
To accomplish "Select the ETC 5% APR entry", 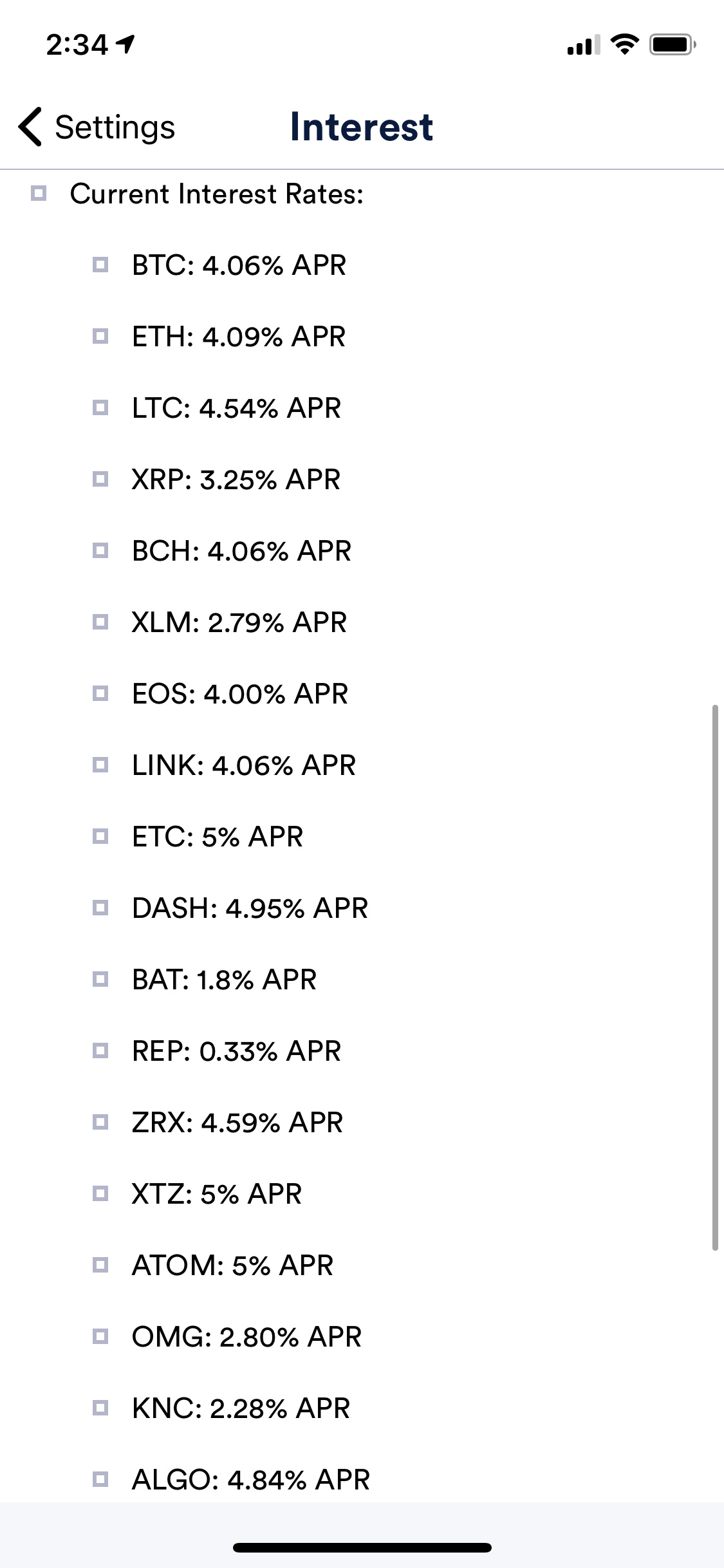I will coord(217,837).
